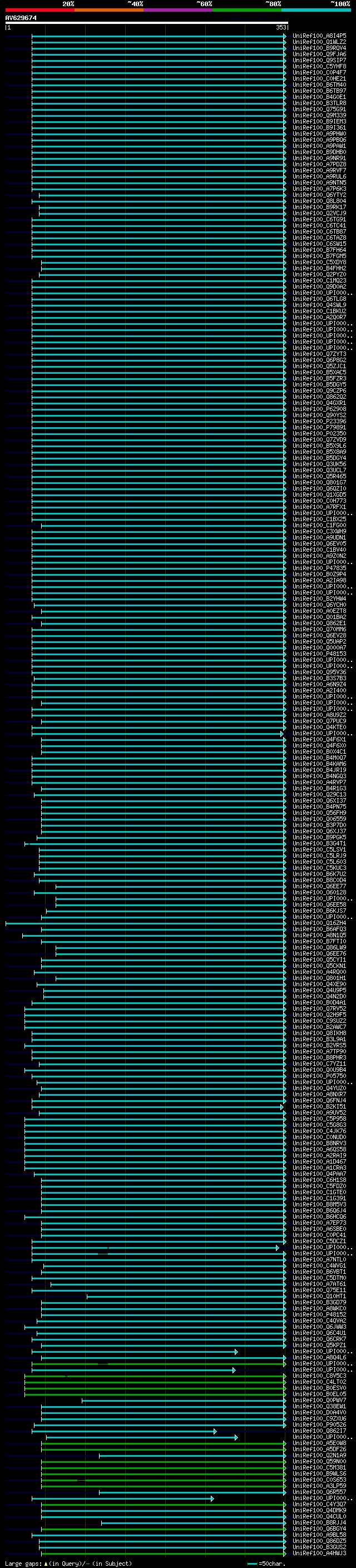Screen dimensions: 356x1568
Task: Click the cyan ~100% identity legend bar
Action: 316,10
